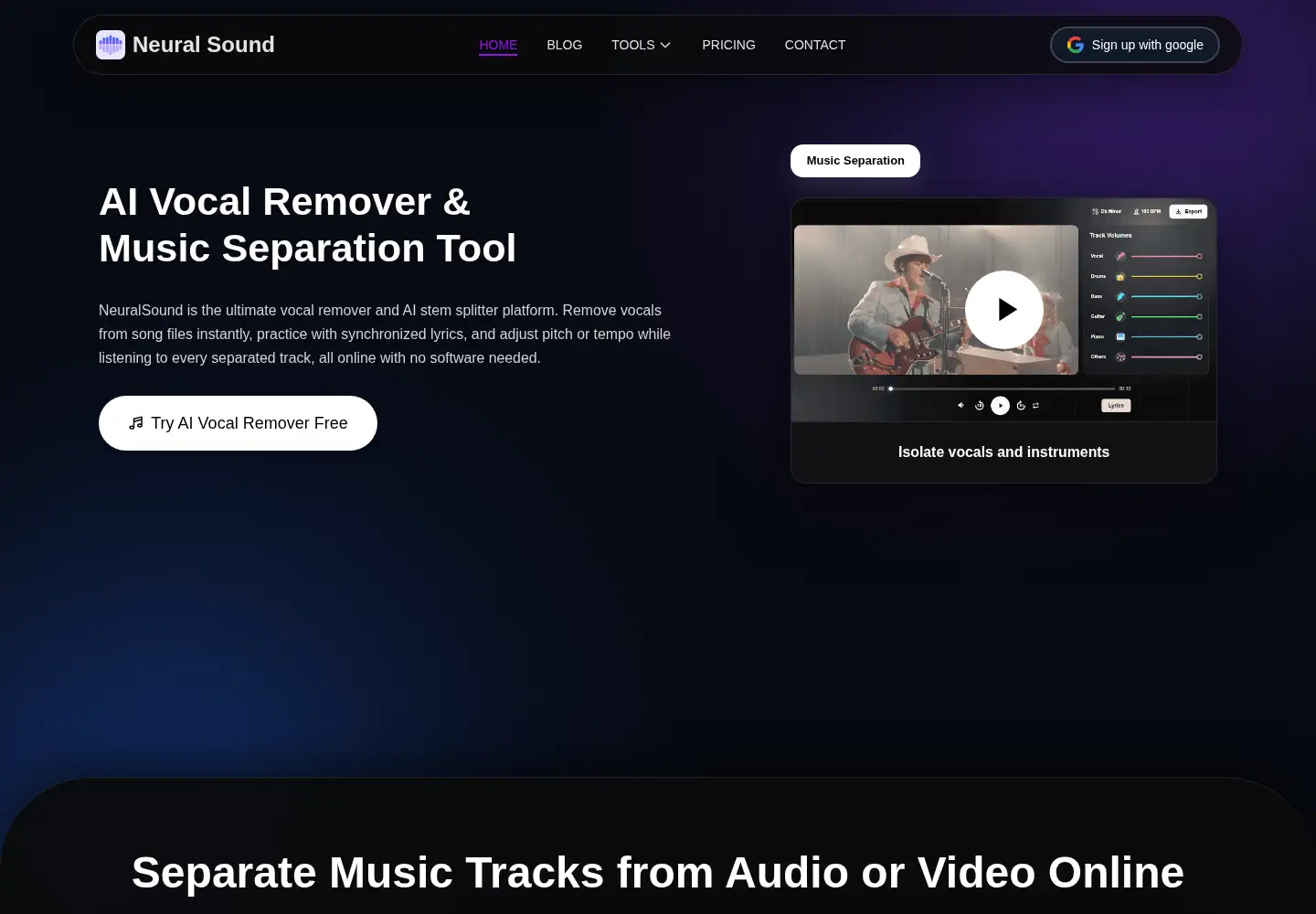Screen dimensions: 1316x914
Task: Click the Db Minor key indicator
Action: [x=1107, y=211]
